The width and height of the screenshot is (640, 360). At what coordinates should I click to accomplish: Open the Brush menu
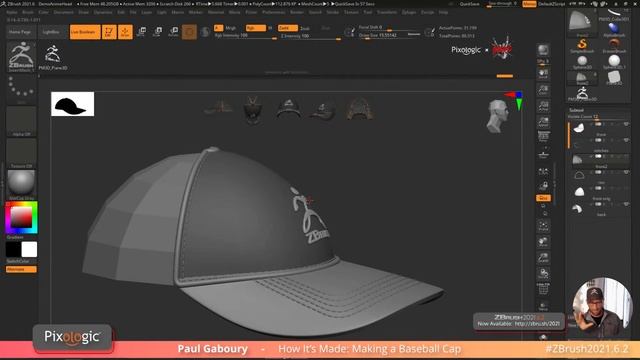click(x=28, y=12)
